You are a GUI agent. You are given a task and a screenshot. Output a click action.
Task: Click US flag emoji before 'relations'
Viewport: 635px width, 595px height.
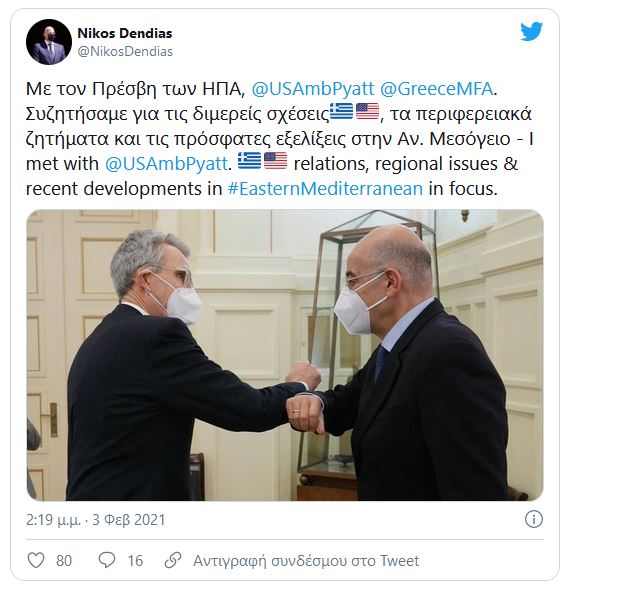click(275, 161)
